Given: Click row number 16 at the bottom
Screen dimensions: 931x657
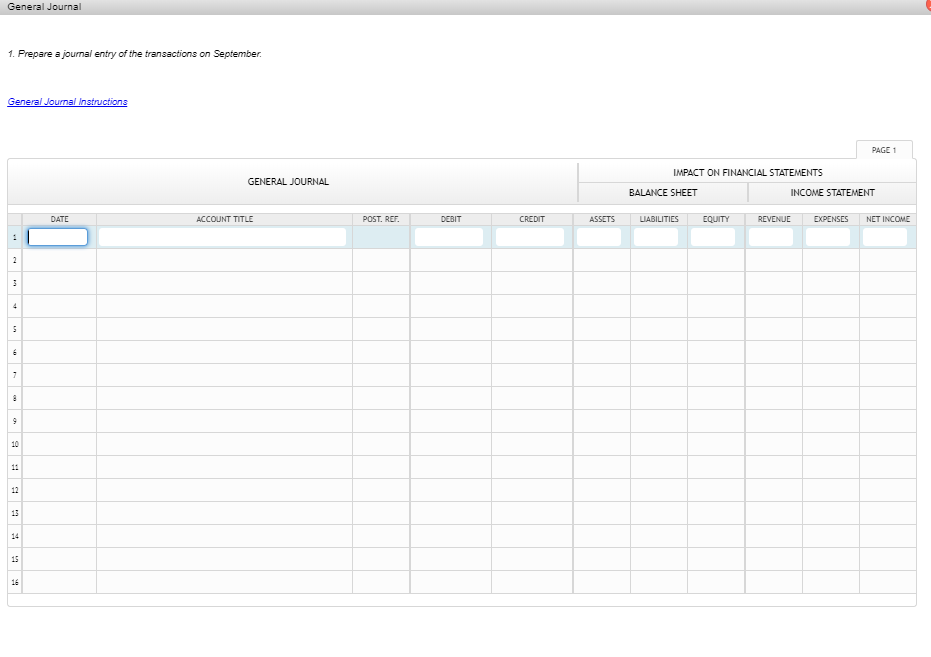Looking at the screenshot, I should (15, 582).
